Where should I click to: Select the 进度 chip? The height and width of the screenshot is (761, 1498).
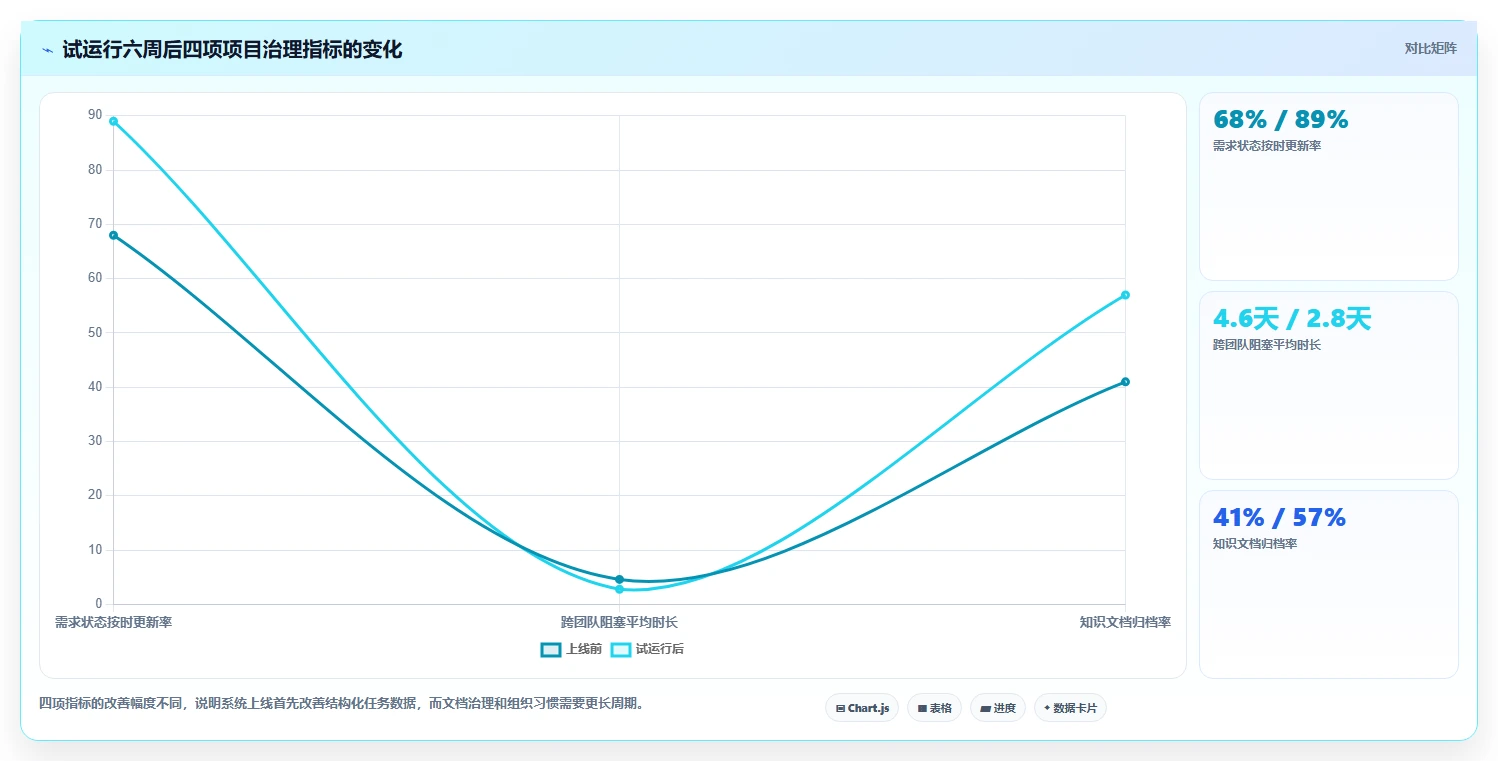998,708
